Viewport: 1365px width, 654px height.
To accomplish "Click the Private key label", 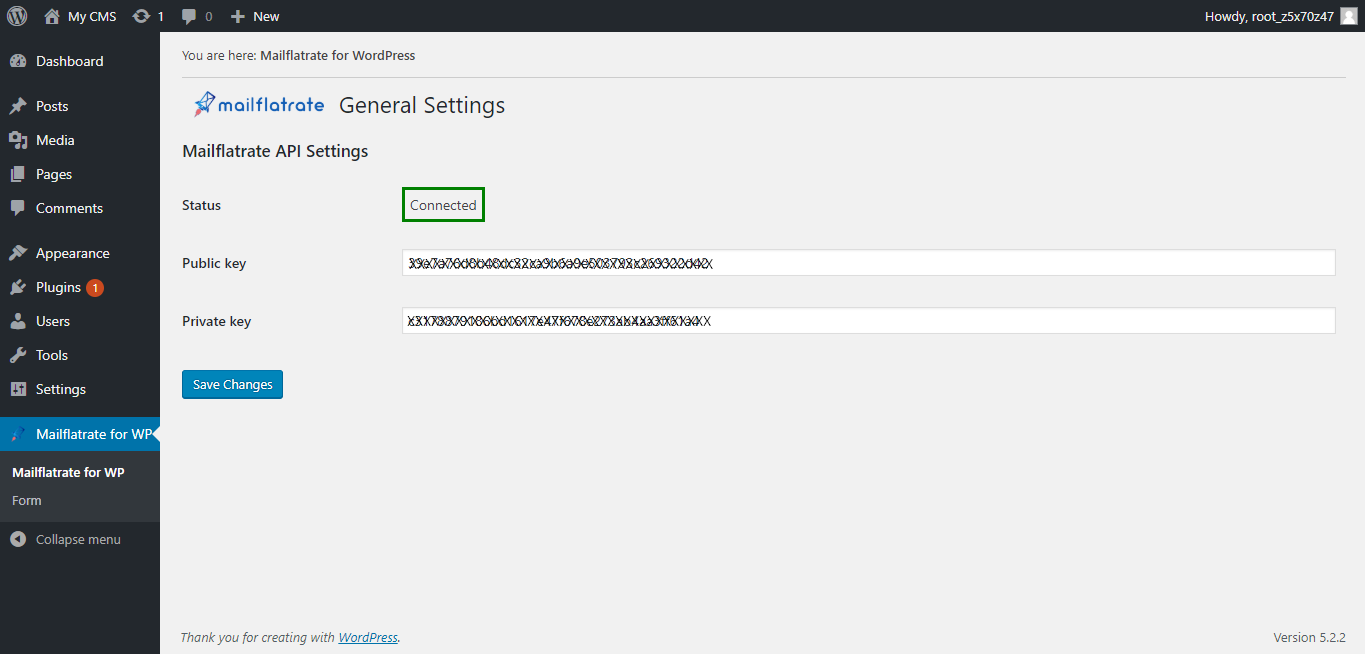I will click(216, 321).
